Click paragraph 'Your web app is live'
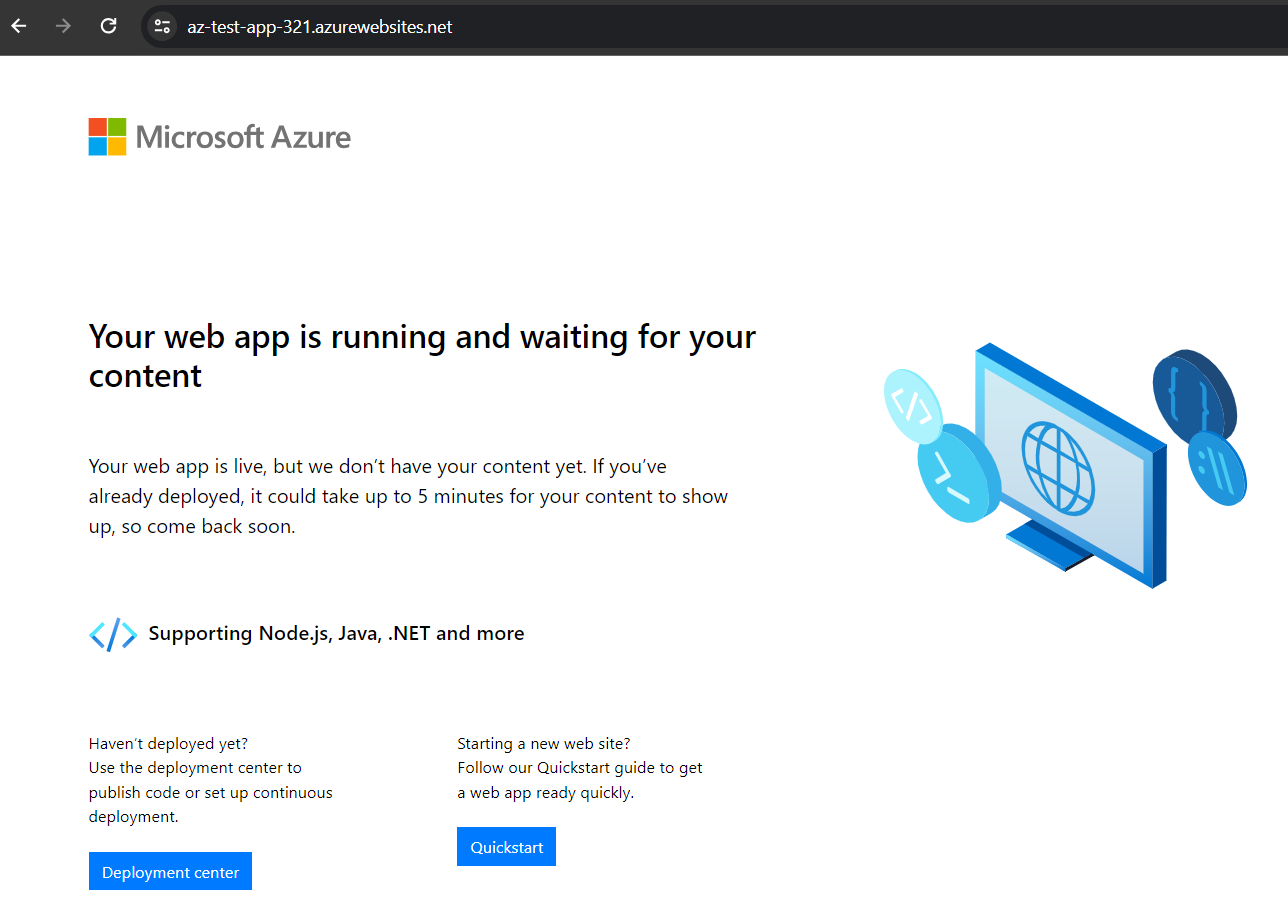This screenshot has height=902, width=1288. click(x=408, y=496)
